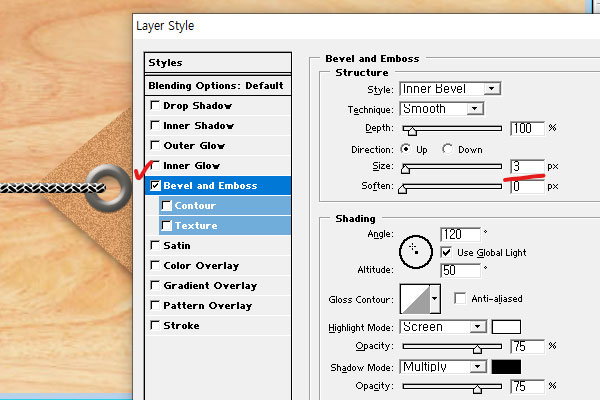
Task: Click the Angle value field
Action: click(460, 234)
